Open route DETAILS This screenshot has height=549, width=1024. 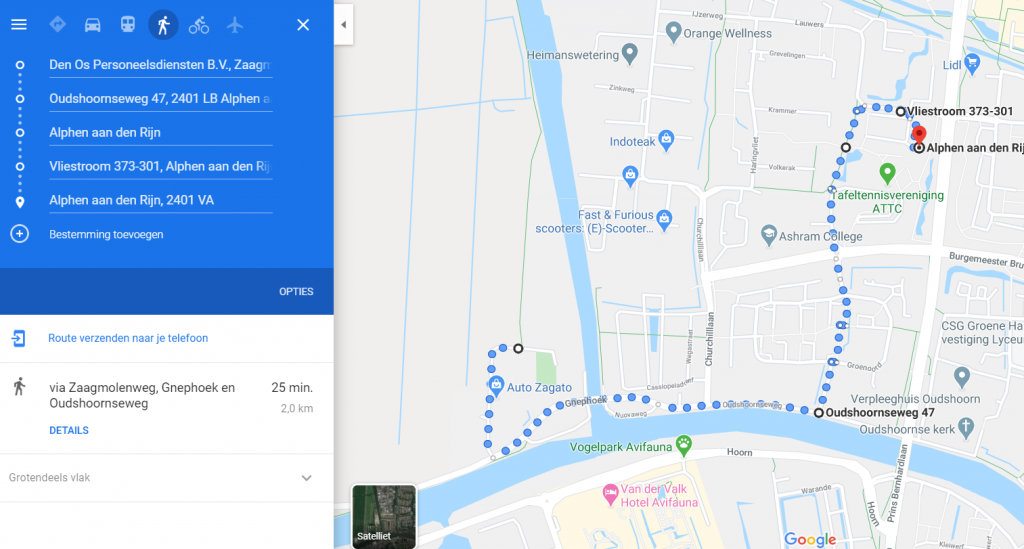[x=69, y=430]
